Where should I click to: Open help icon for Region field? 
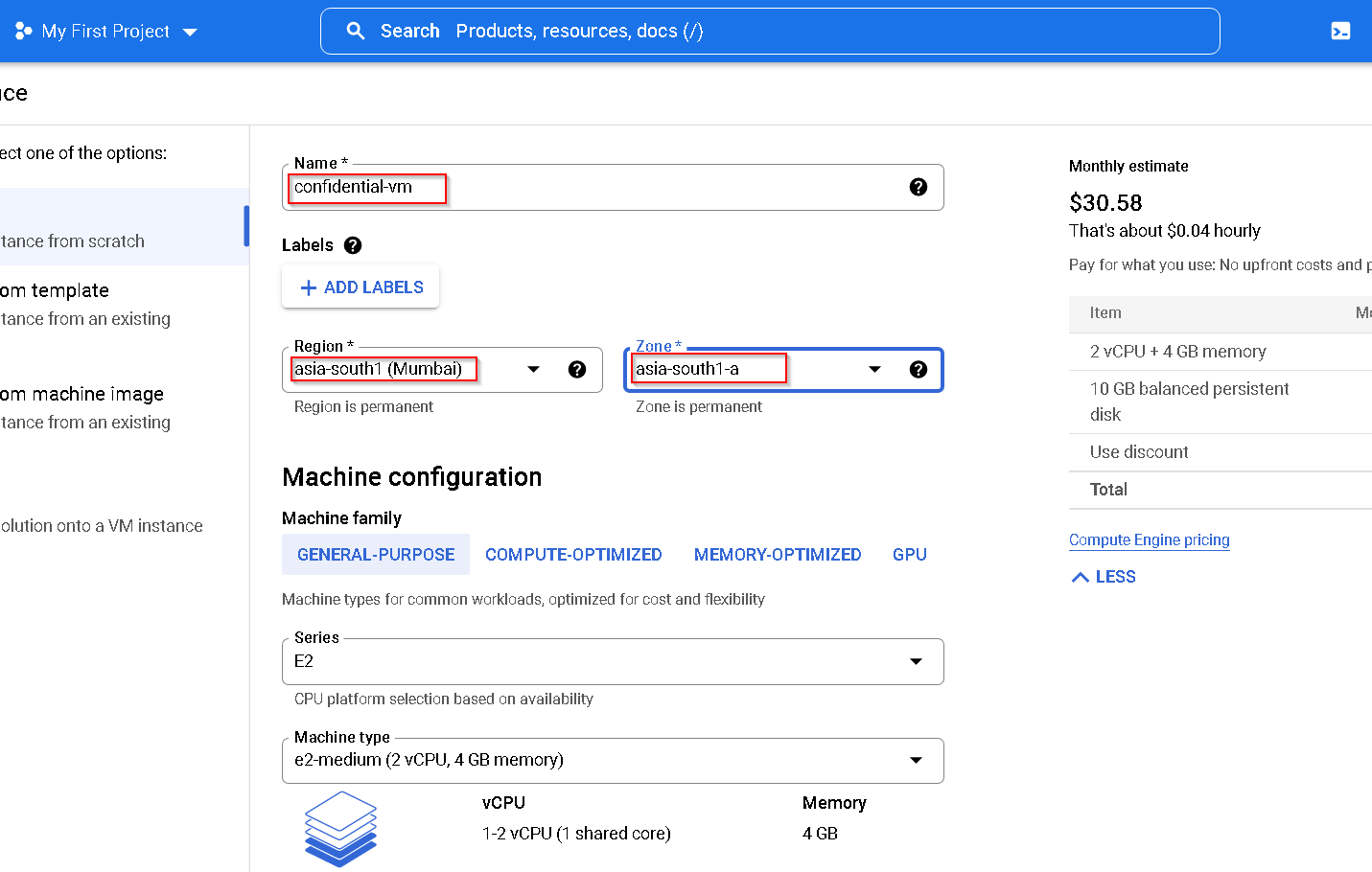577,370
